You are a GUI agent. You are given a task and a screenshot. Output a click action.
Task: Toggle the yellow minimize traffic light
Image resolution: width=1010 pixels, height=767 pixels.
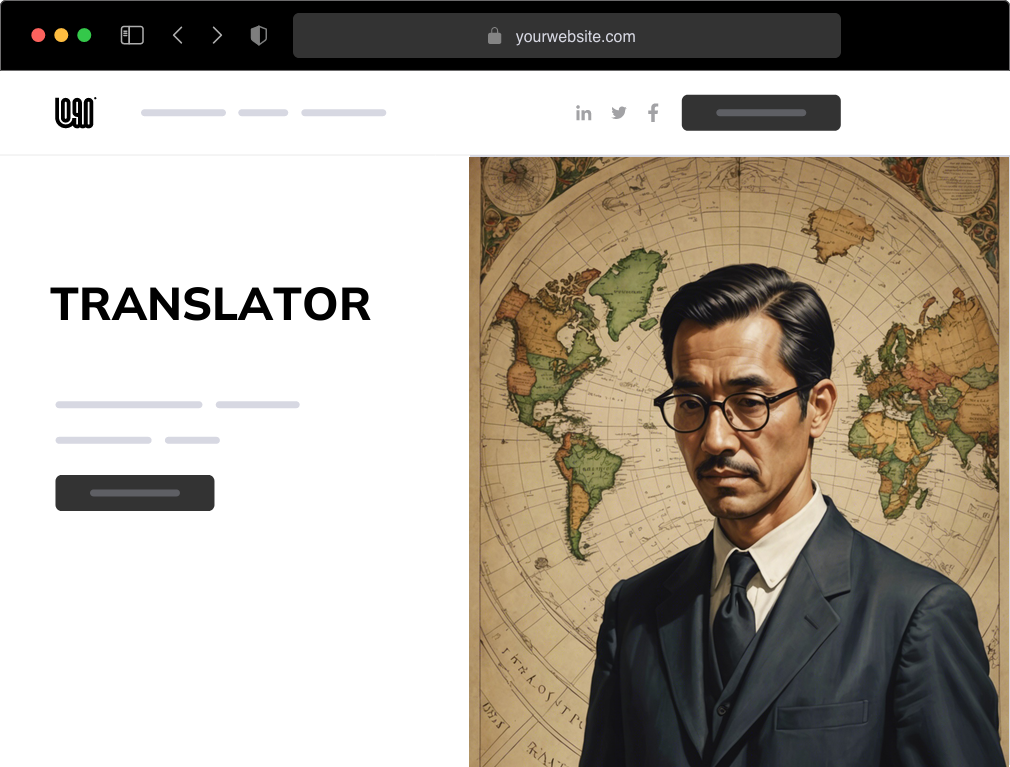pos(62,33)
